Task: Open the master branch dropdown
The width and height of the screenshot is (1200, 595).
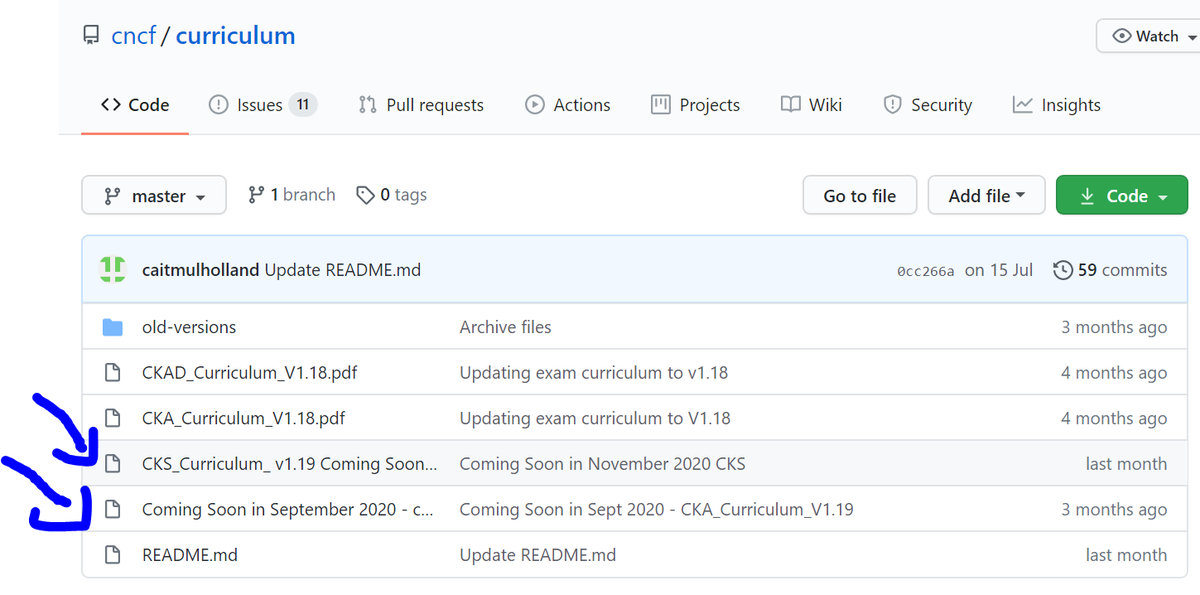Action: coord(153,195)
